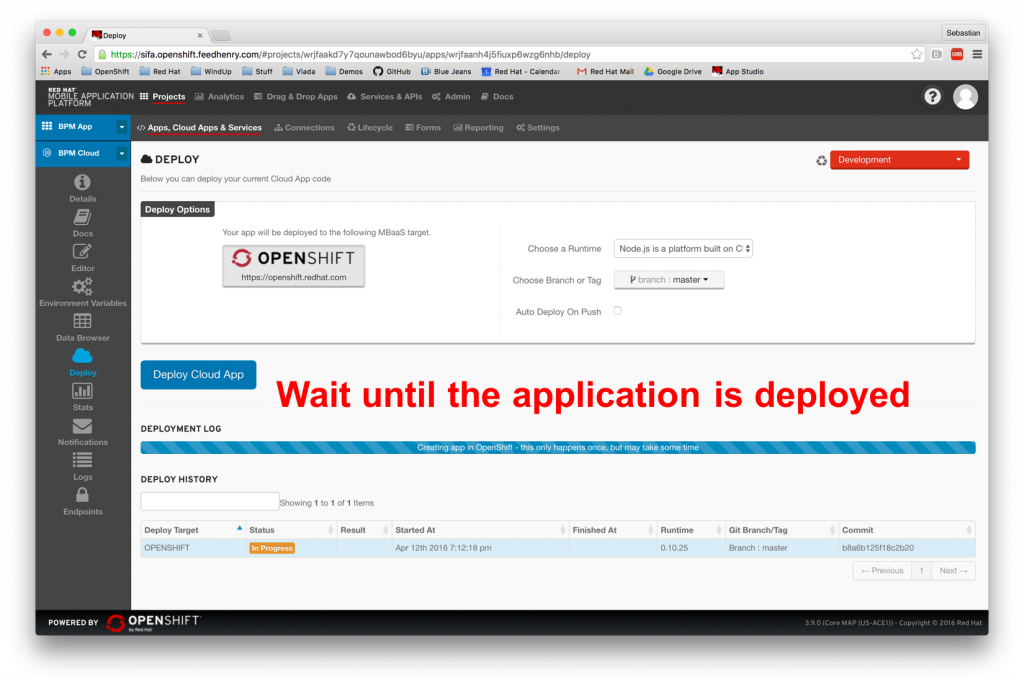Click the deployment log progress bar
The width and height of the screenshot is (1024, 686).
558,448
